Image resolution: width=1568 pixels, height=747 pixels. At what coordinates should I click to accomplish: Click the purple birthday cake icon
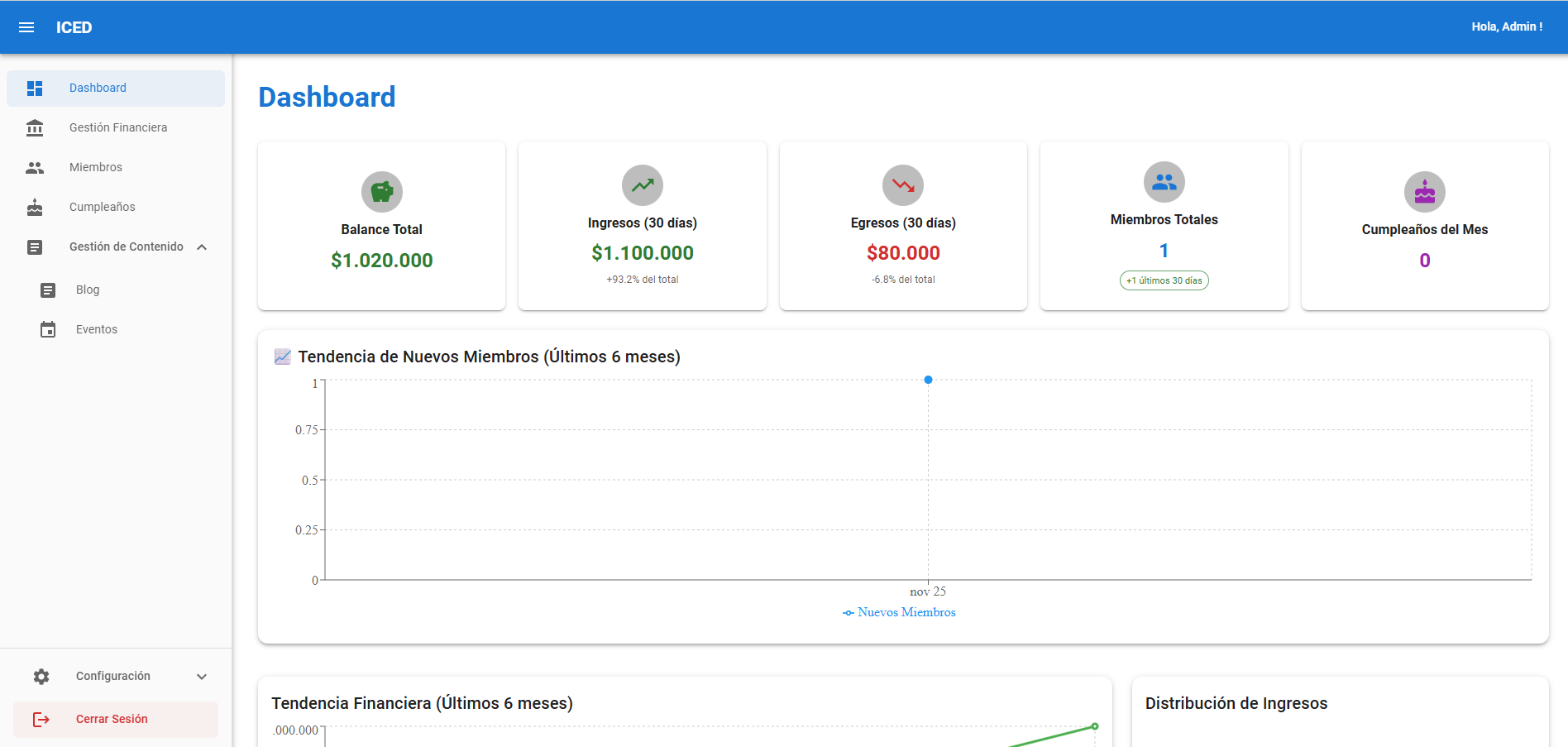click(1425, 192)
